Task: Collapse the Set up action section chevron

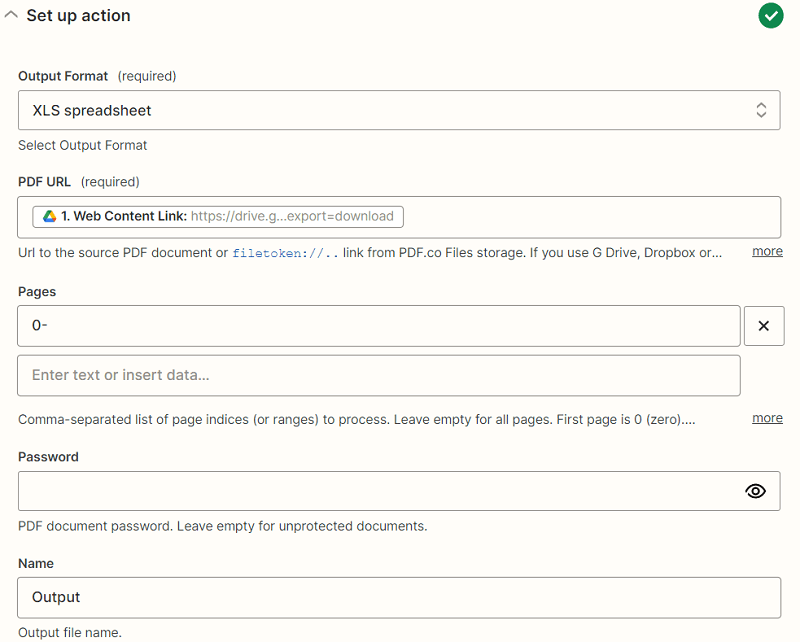Action: pyautogui.click(x=11, y=15)
